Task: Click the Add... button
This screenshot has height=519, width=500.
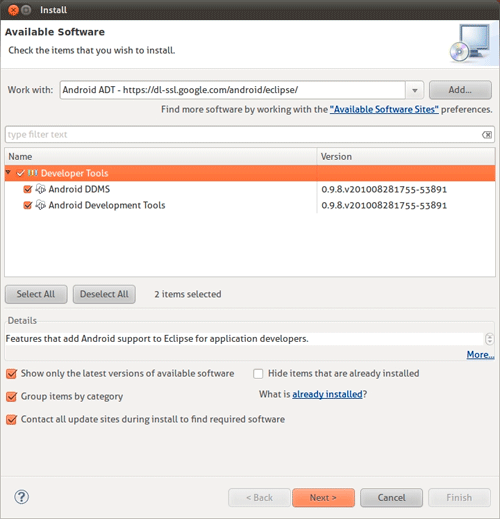Action: [460, 90]
